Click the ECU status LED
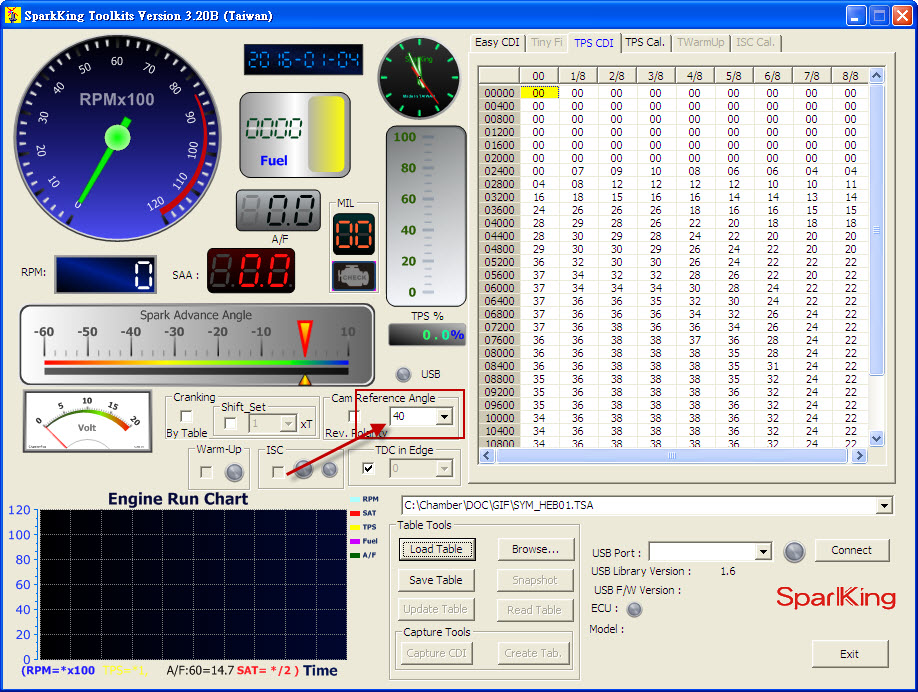918x692 pixels. (634, 609)
